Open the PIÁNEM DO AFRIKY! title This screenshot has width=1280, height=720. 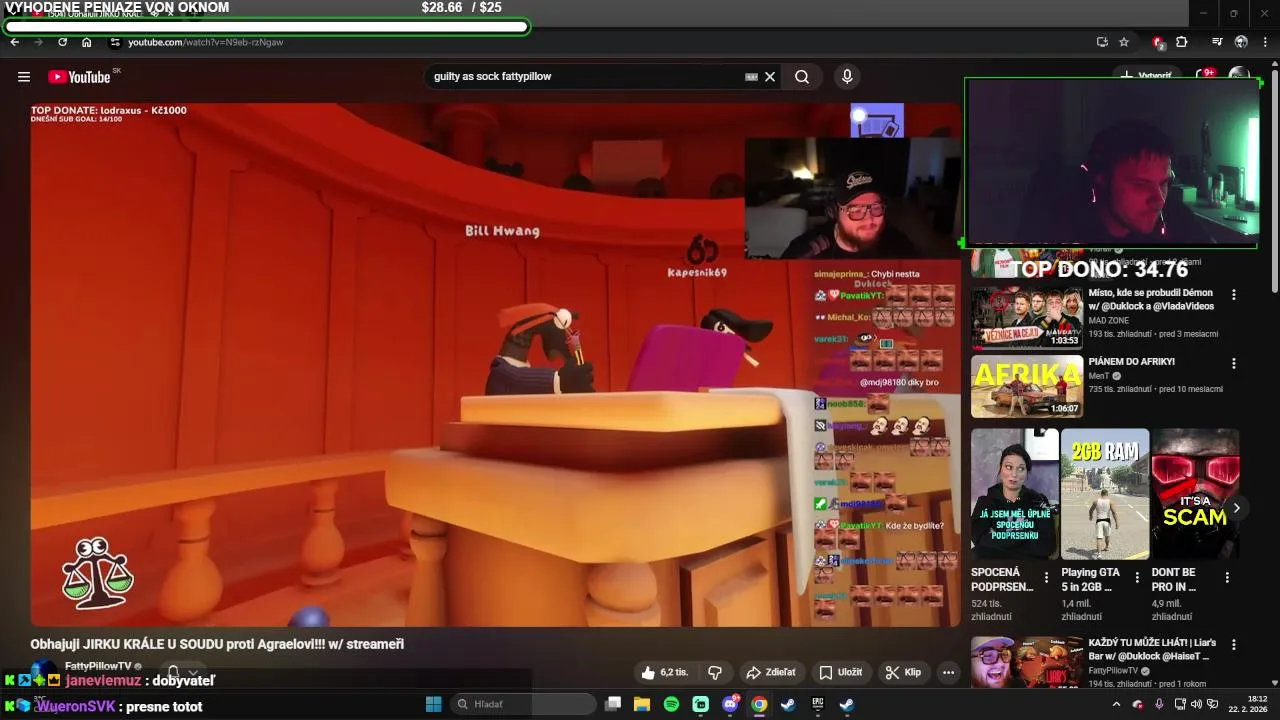point(1131,361)
